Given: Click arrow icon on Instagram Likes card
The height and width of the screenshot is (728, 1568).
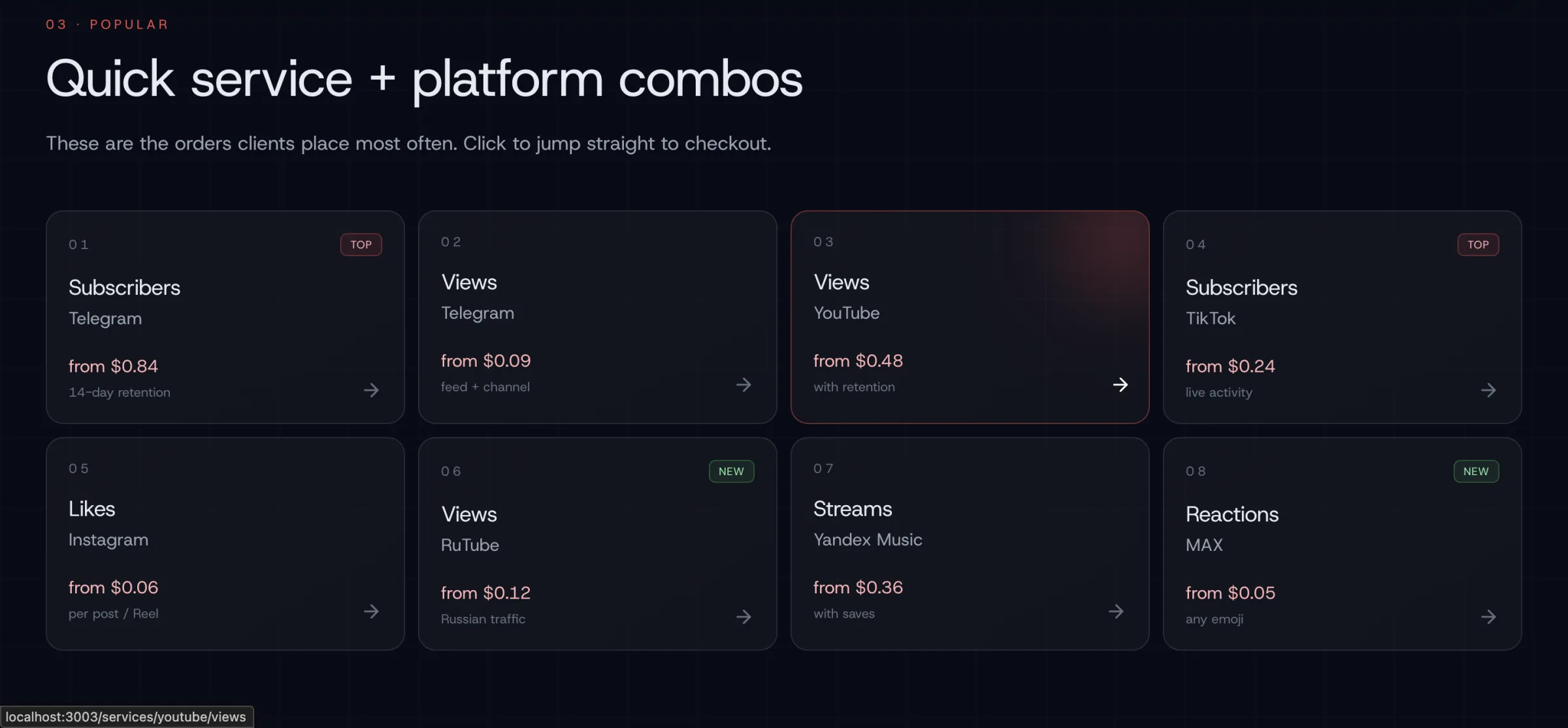Looking at the screenshot, I should click(x=371, y=612).
